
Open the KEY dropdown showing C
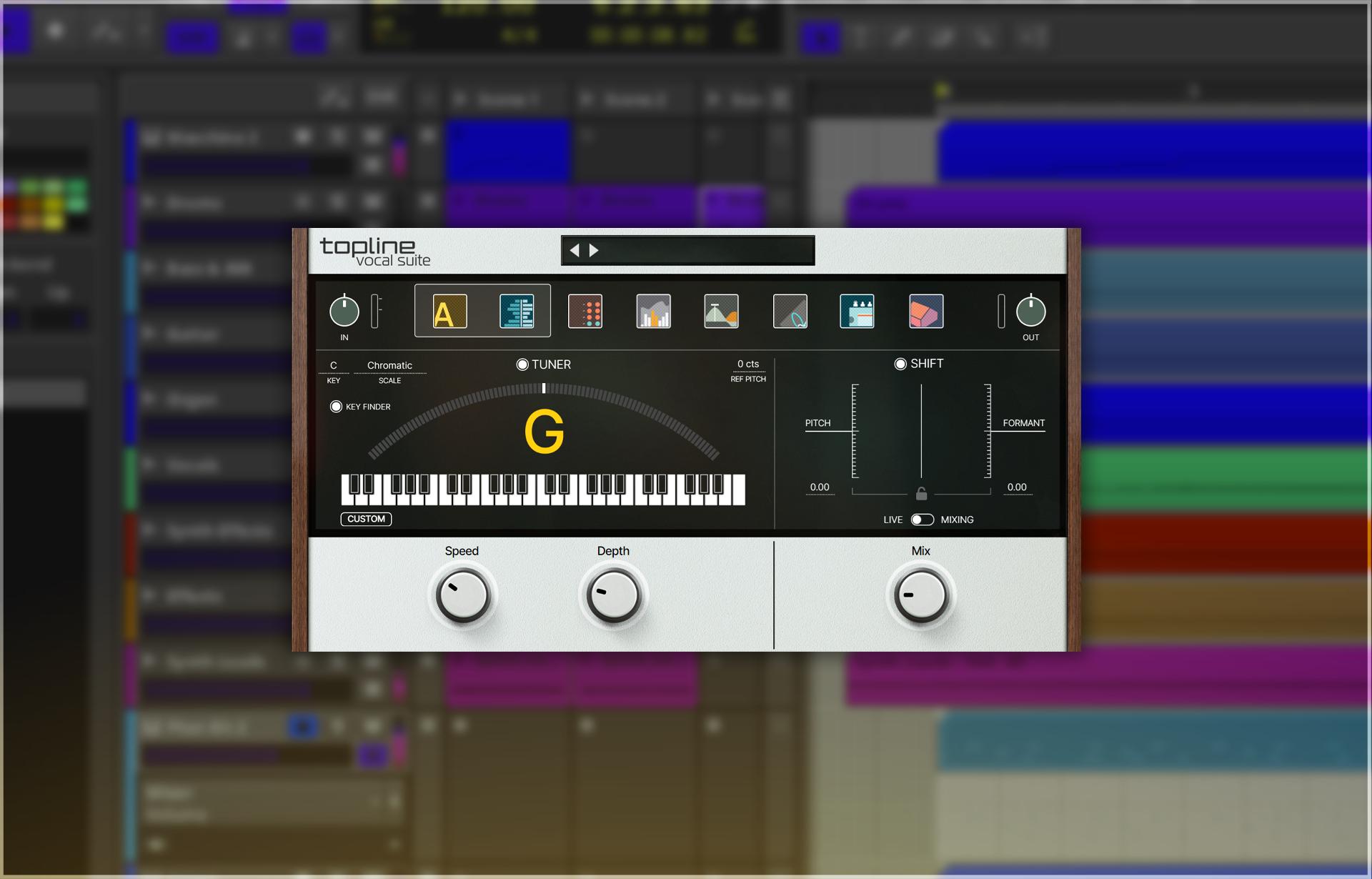click(334, 366)
